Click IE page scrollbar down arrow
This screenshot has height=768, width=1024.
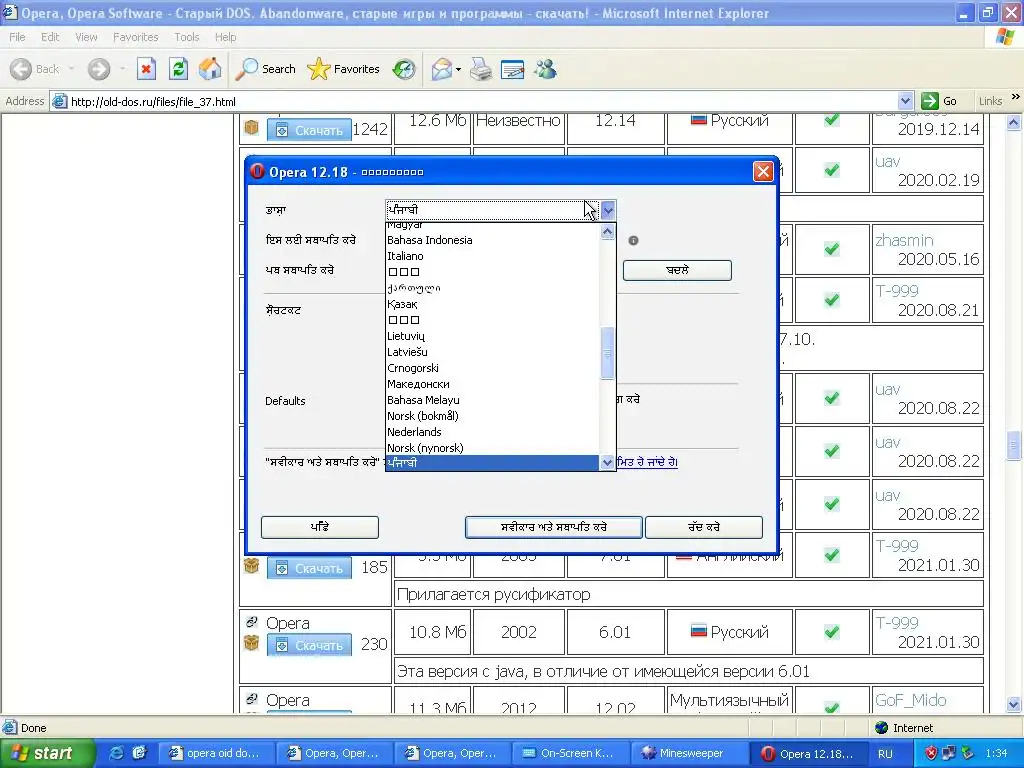click(1014, 704)
